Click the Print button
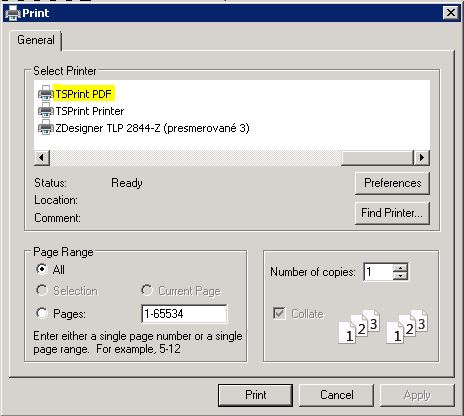This screenshot has width=464, height=416. tap(255, 395)
